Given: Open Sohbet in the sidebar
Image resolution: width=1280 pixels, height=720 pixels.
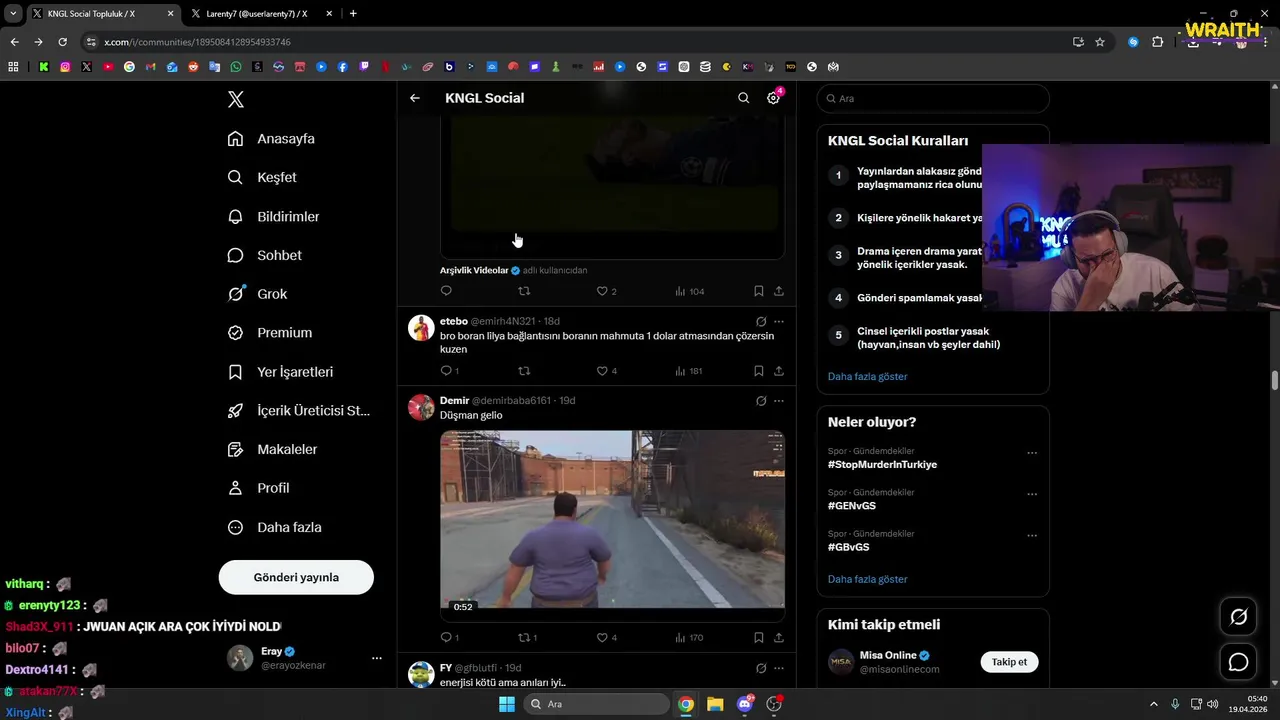Looking at the screenshot, I should pos(264,255).
